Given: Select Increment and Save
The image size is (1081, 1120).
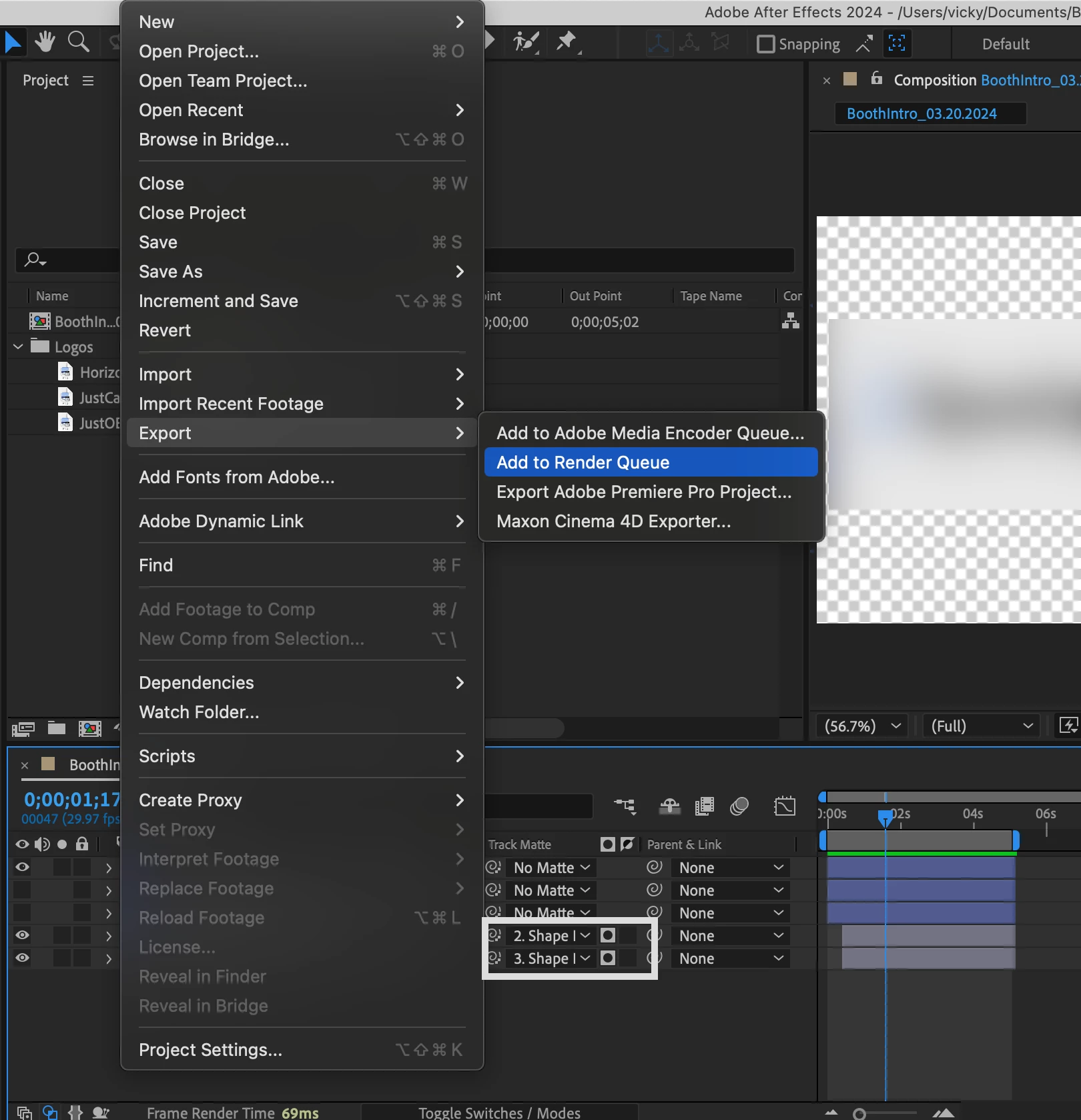Looking at the screenshot, I should point(302,300).
